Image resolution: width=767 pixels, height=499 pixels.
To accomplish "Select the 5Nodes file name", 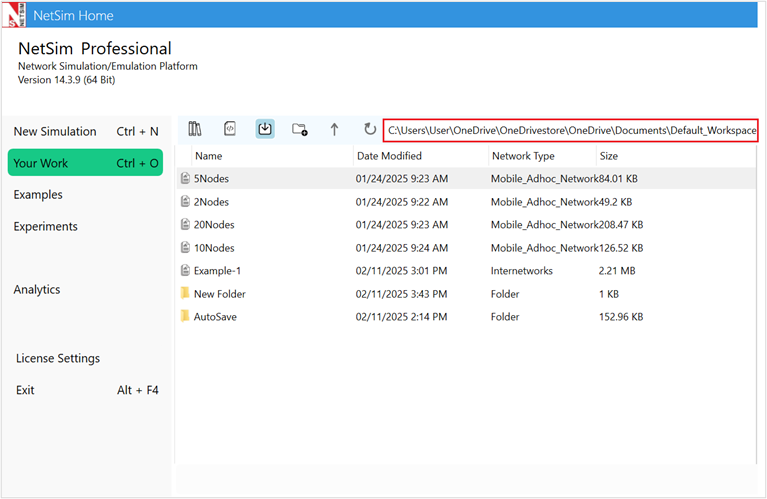I will point(211,179).
